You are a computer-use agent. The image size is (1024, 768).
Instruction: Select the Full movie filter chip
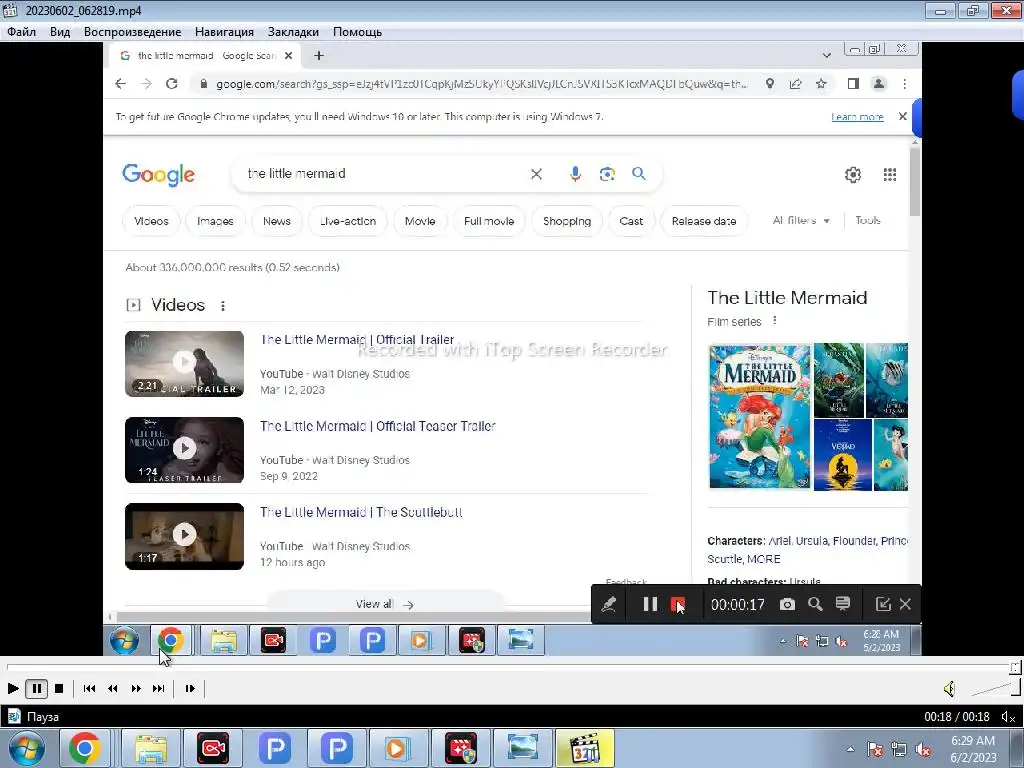click(x=489, y=221)
